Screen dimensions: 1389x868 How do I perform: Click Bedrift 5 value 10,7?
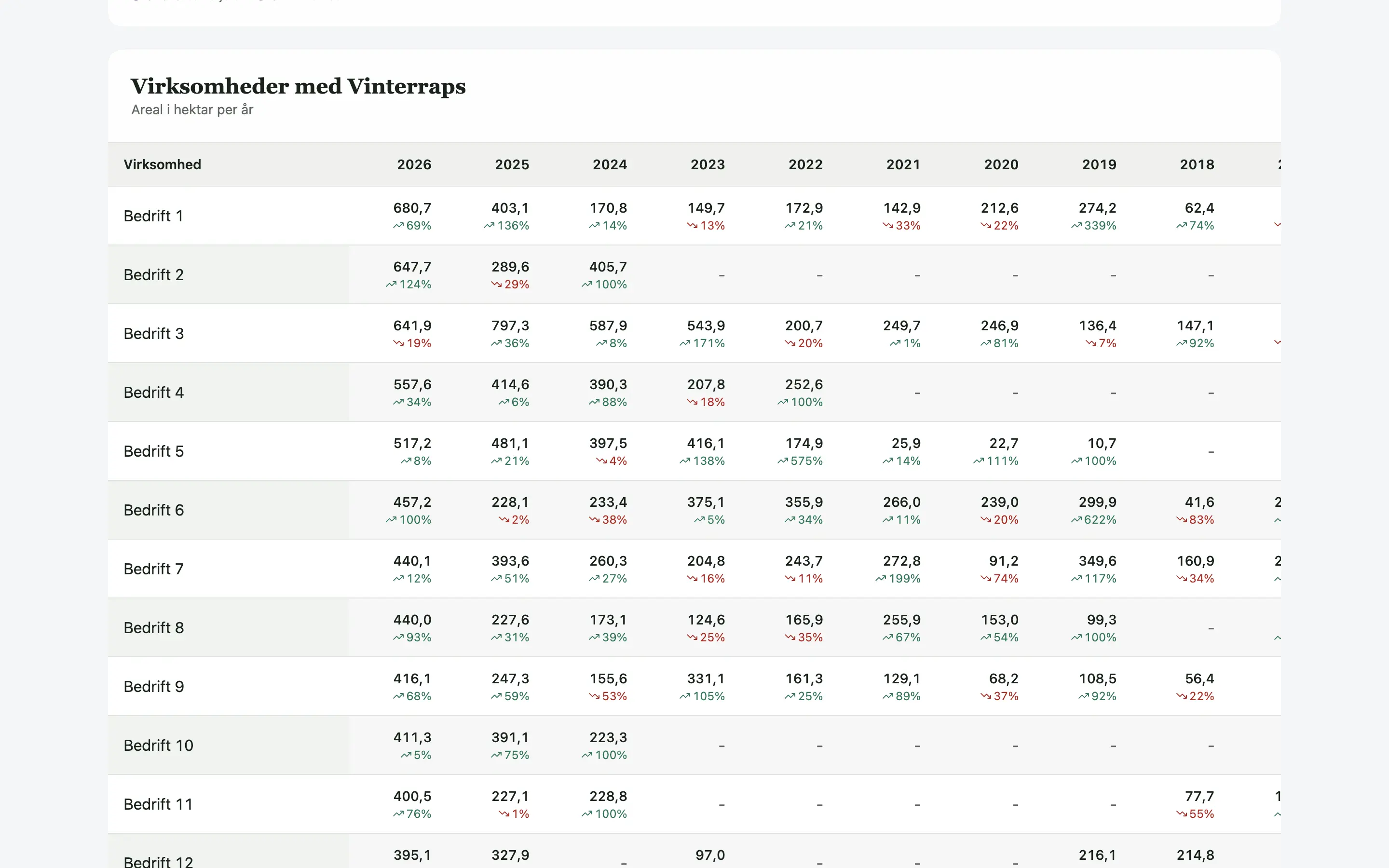tap(1102, 443)
